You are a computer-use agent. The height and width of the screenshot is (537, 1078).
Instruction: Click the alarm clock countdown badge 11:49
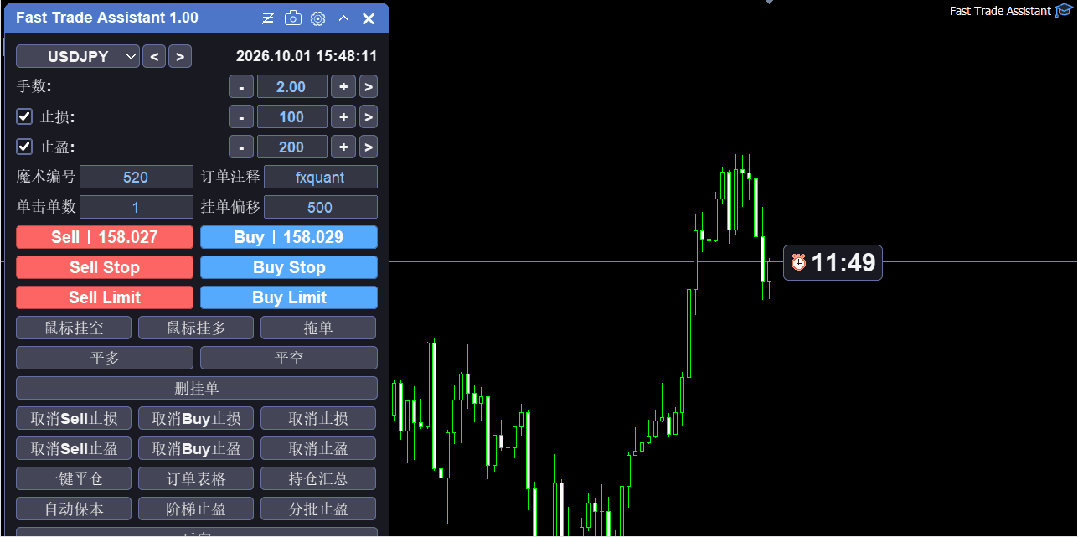pos(833,262)
